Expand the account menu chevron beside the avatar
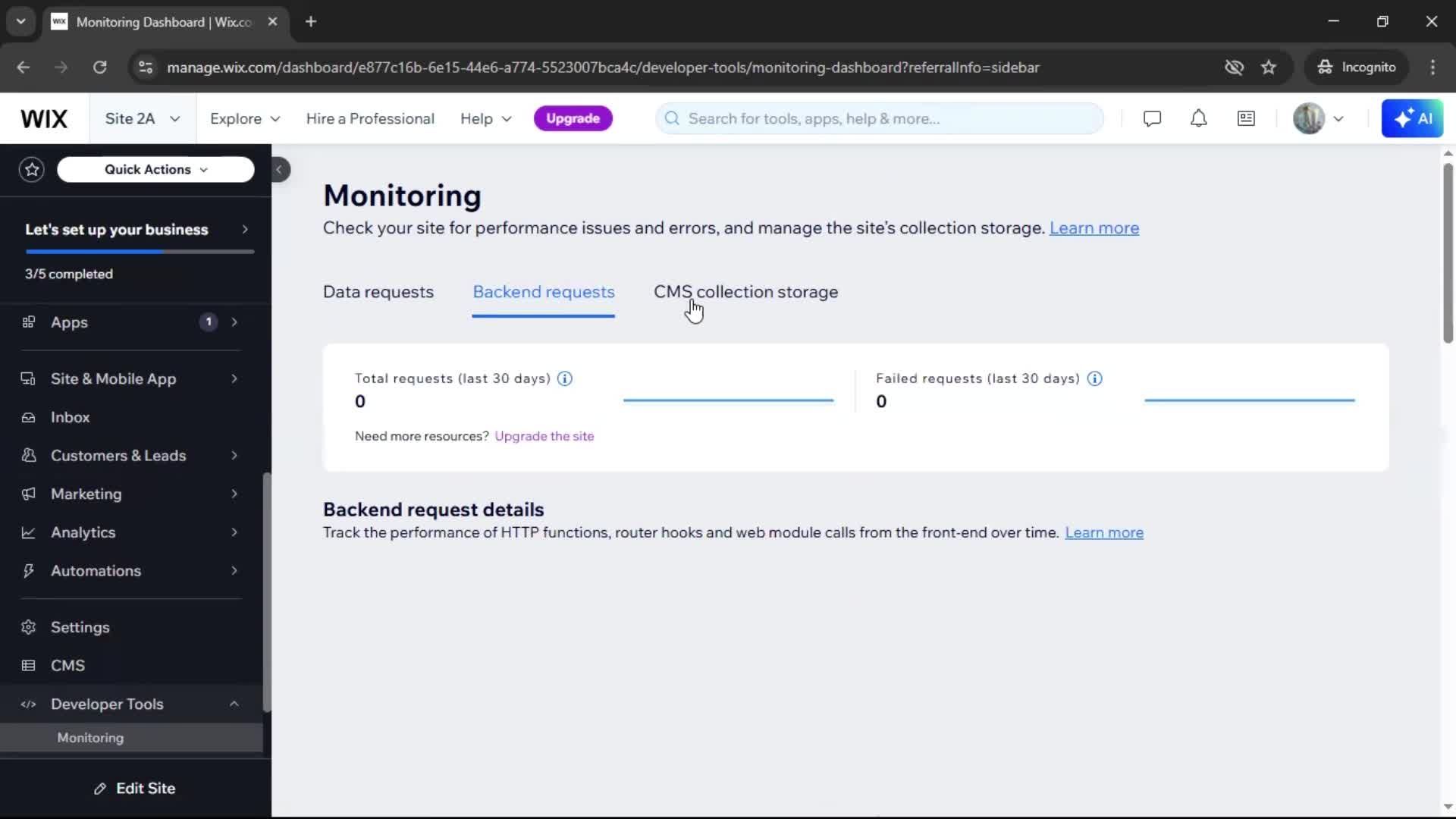 [x=1338, y=119]
